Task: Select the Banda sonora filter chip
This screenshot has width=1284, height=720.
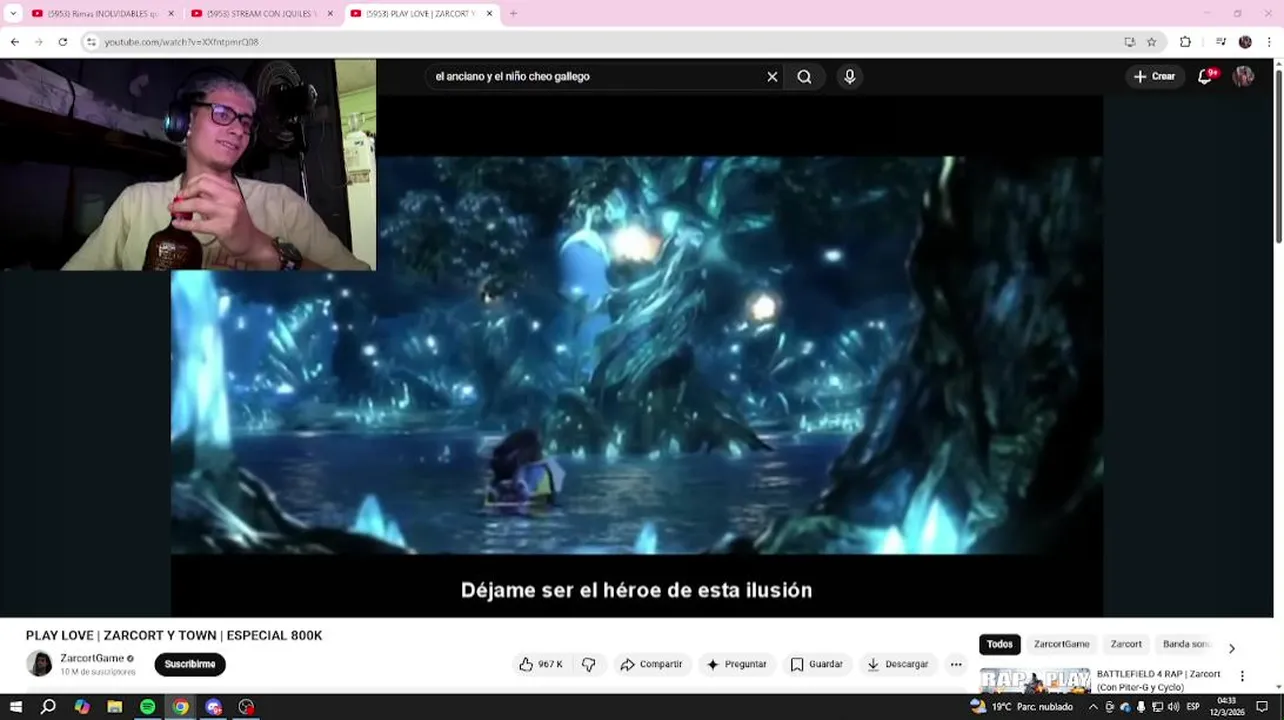Action: coord(1186,644)
